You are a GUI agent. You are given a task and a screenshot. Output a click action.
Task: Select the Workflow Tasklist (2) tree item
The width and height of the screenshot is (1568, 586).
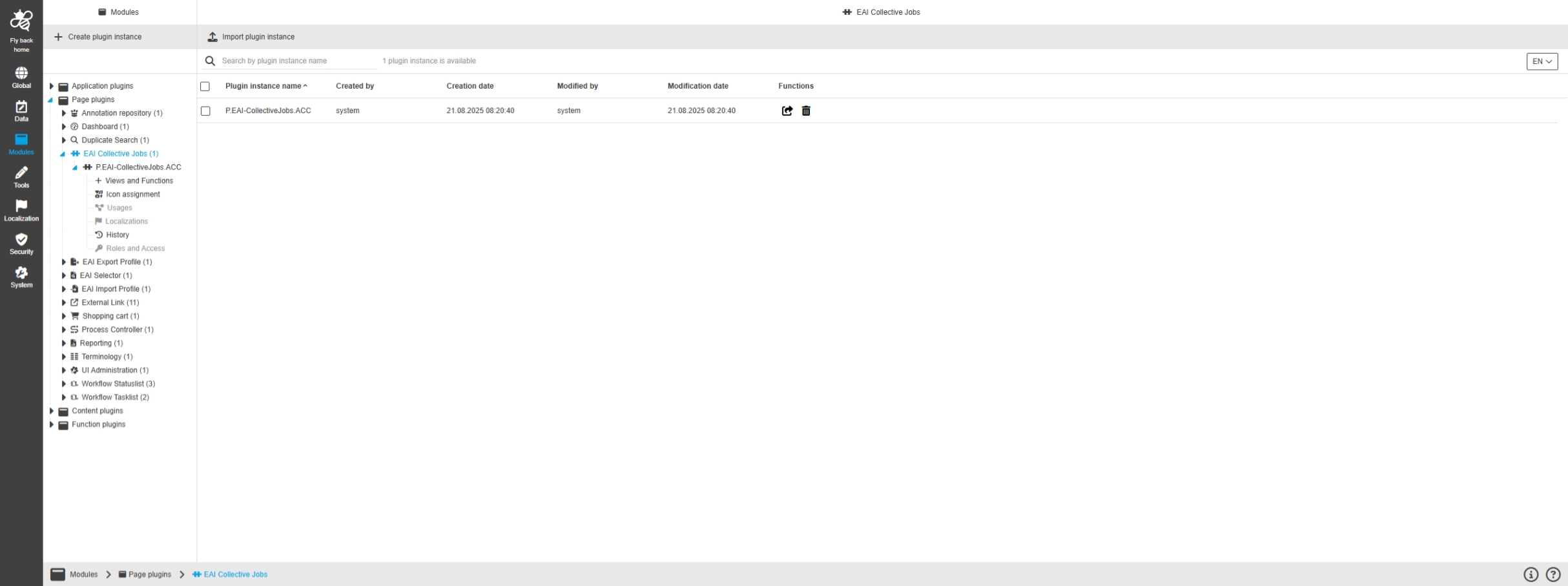coord(115,397)
